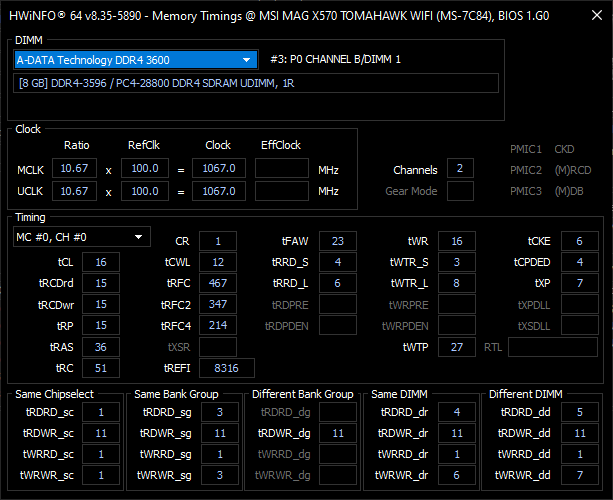
Task: Click the '#3: P0 CHANNEL B/DIMM 1' label
Action: (335, 59)
